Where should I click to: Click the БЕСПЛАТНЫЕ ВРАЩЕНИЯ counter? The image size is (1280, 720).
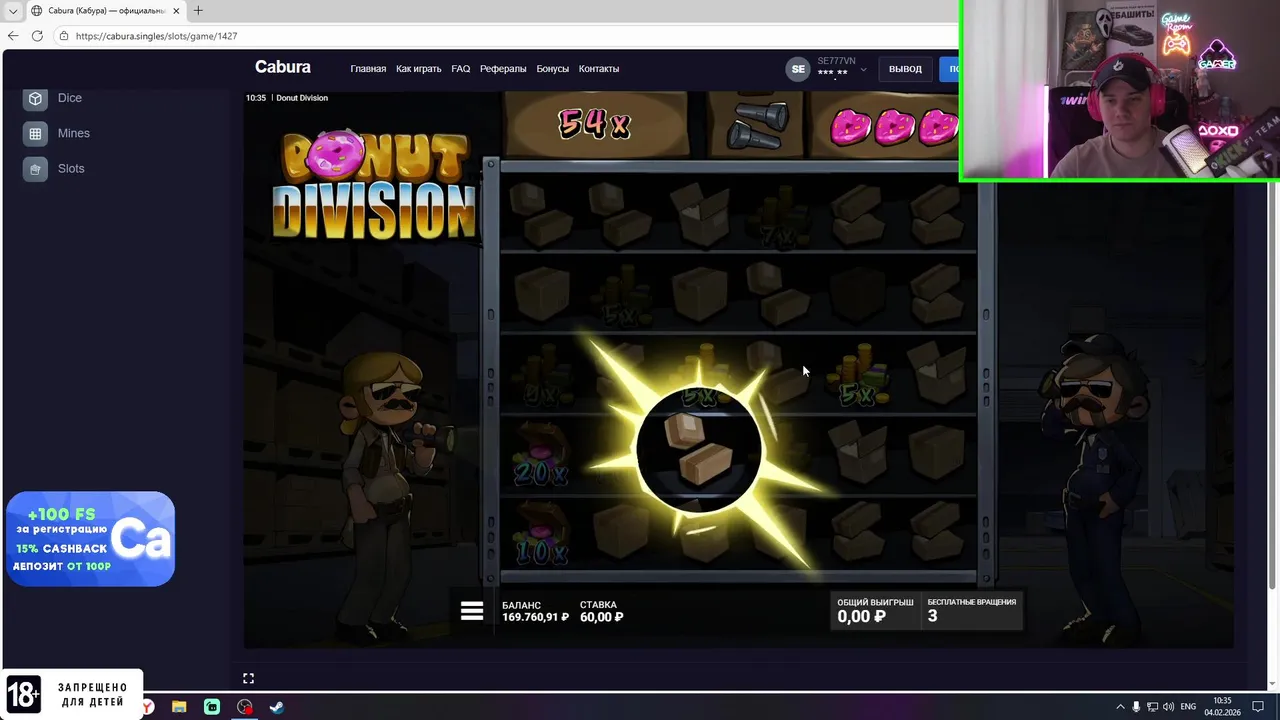point(971,610)
